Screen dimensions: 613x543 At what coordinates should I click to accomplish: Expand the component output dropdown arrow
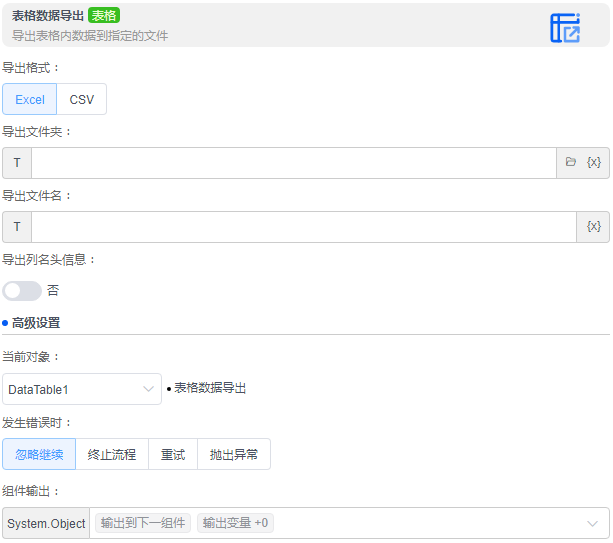tap(592, 523)
